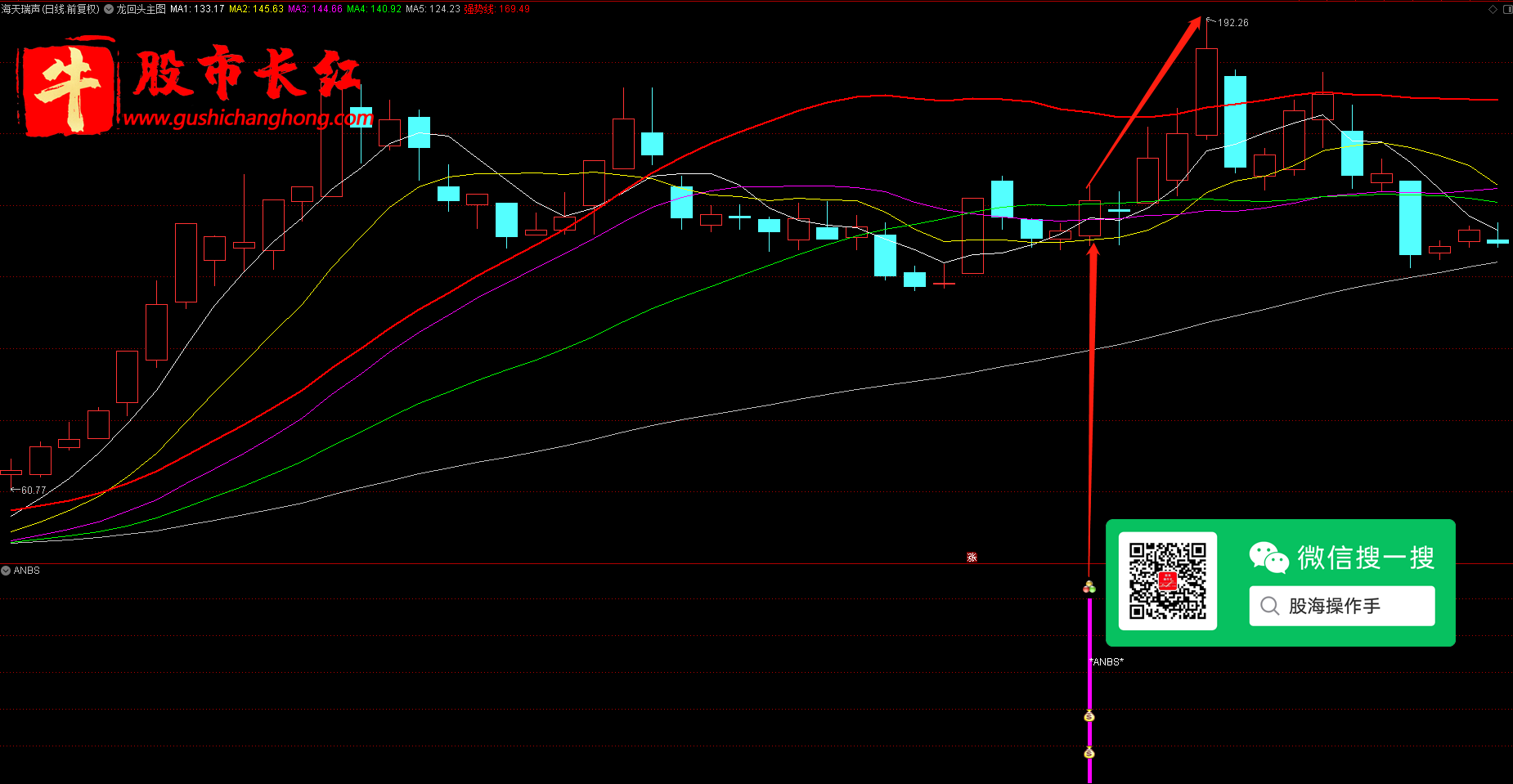The width and height of the screenshot is (1513, 784).
Task: Click the 192.26 high price label
Action: click(1232, 23)
